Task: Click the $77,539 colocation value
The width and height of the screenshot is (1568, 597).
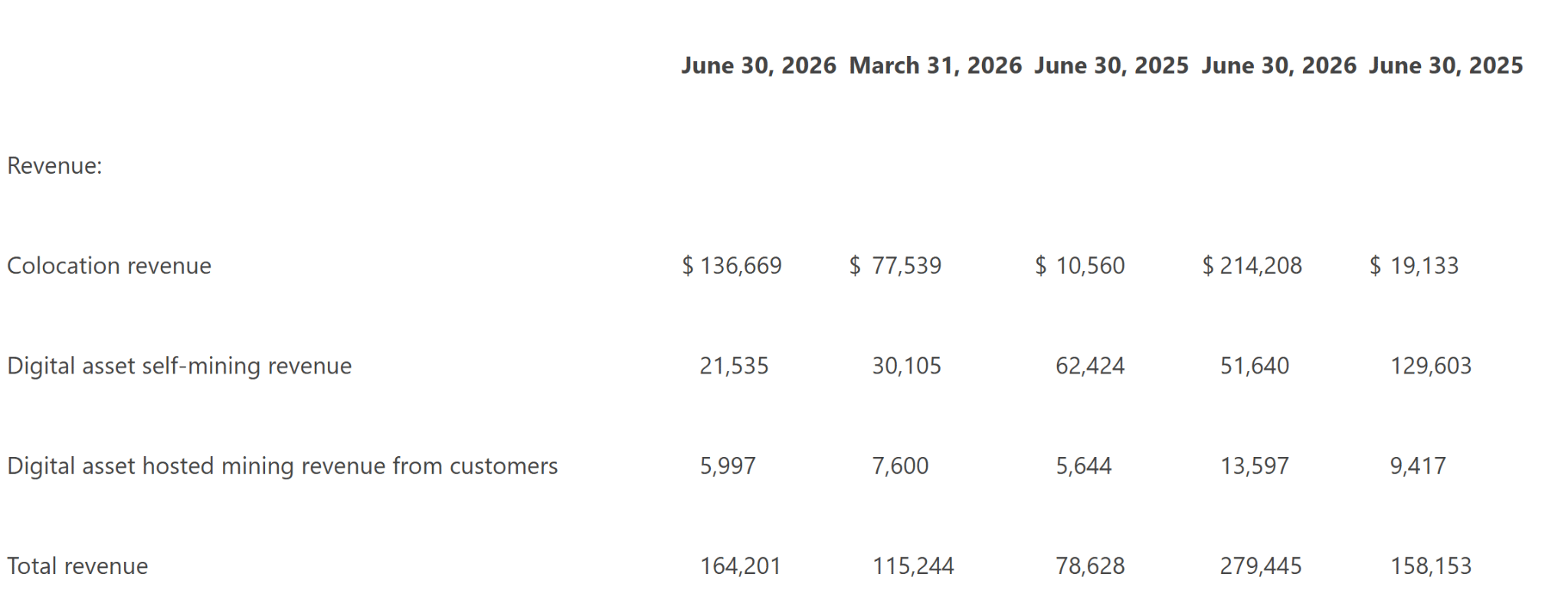Action: tap(895, 266)
